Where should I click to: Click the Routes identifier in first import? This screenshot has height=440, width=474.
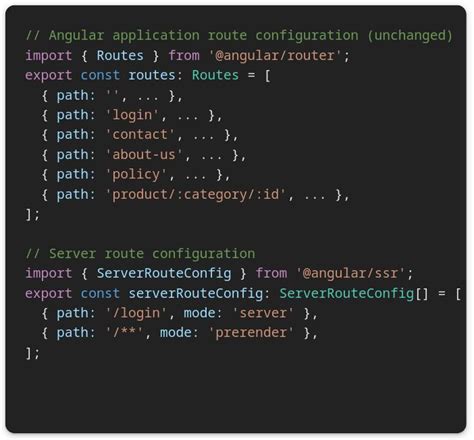click(120, 56)
